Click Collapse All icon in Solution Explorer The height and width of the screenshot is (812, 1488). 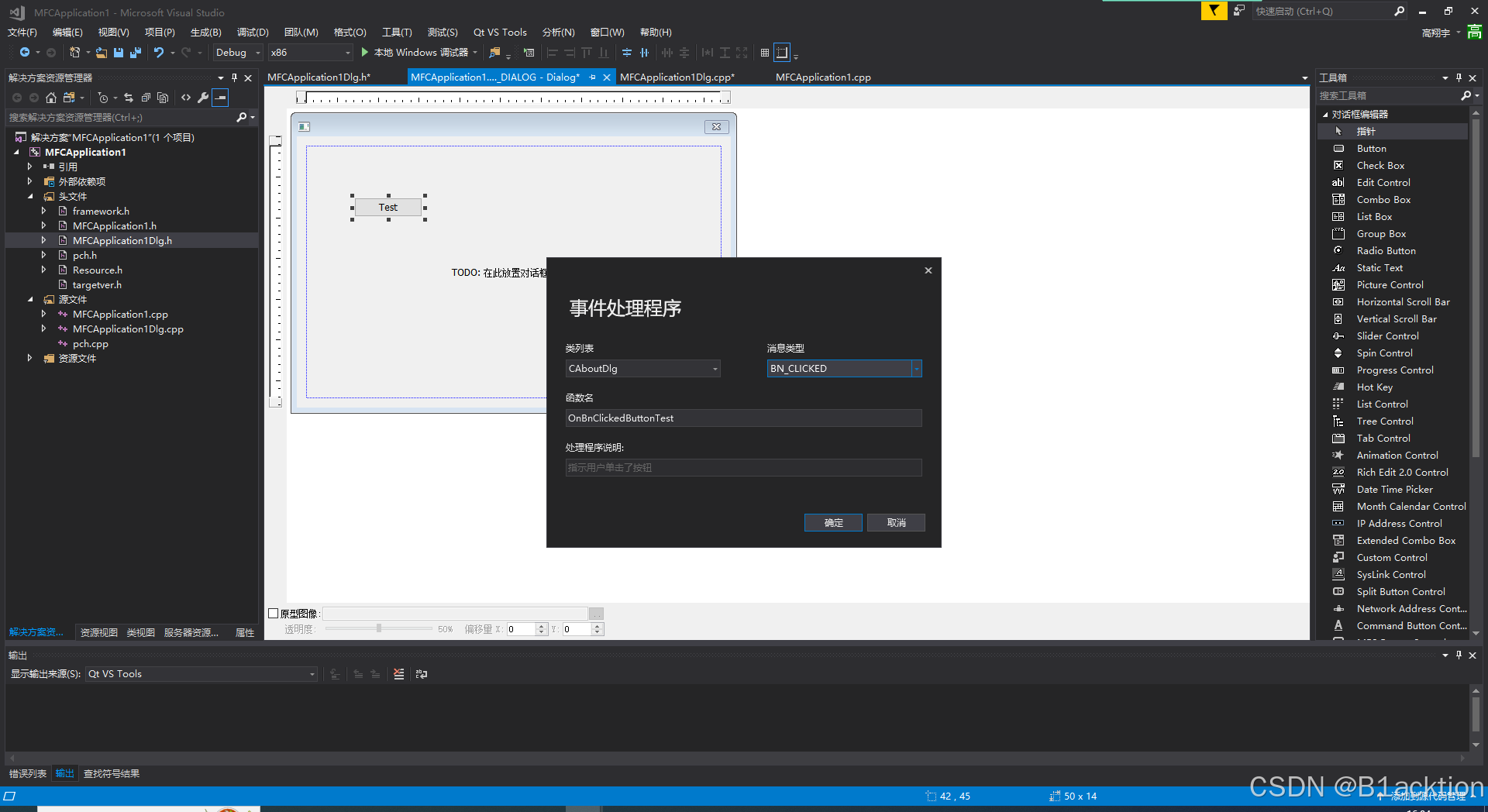[x=146, y=98]
